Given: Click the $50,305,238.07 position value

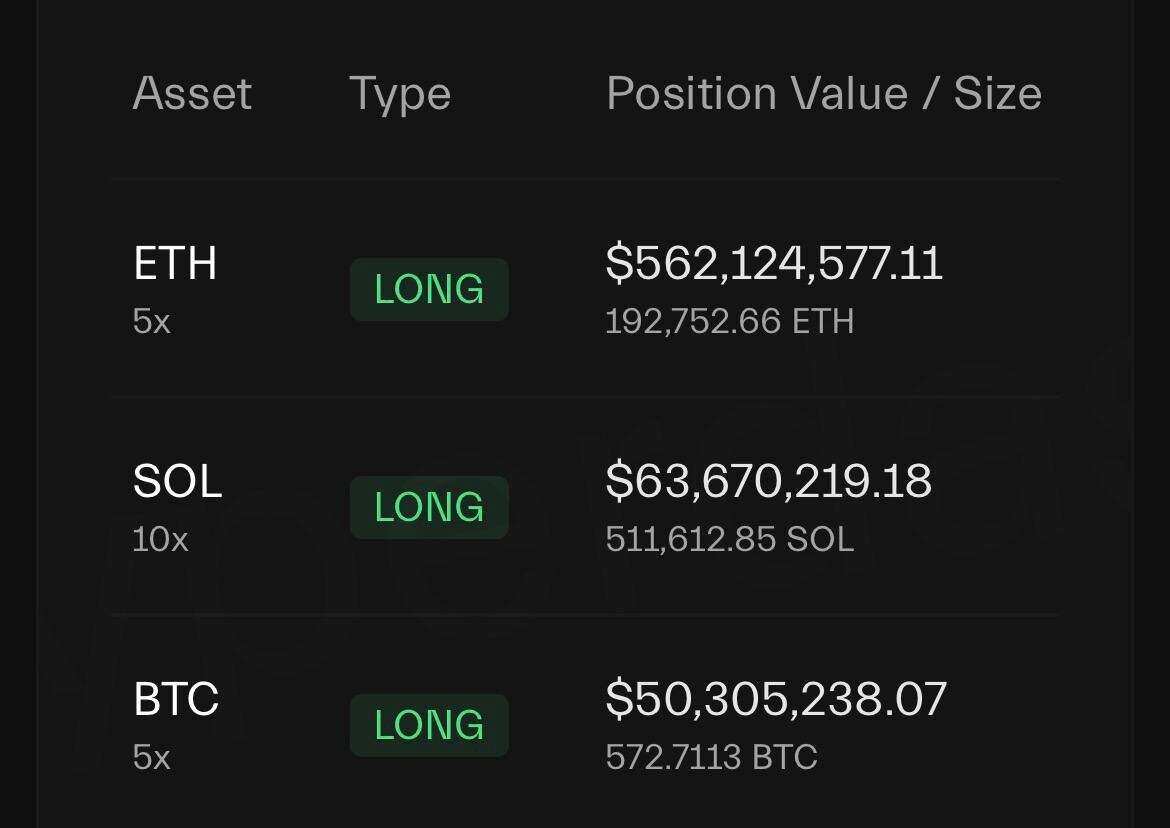Looking at the screenshot, I should (776, 699).
